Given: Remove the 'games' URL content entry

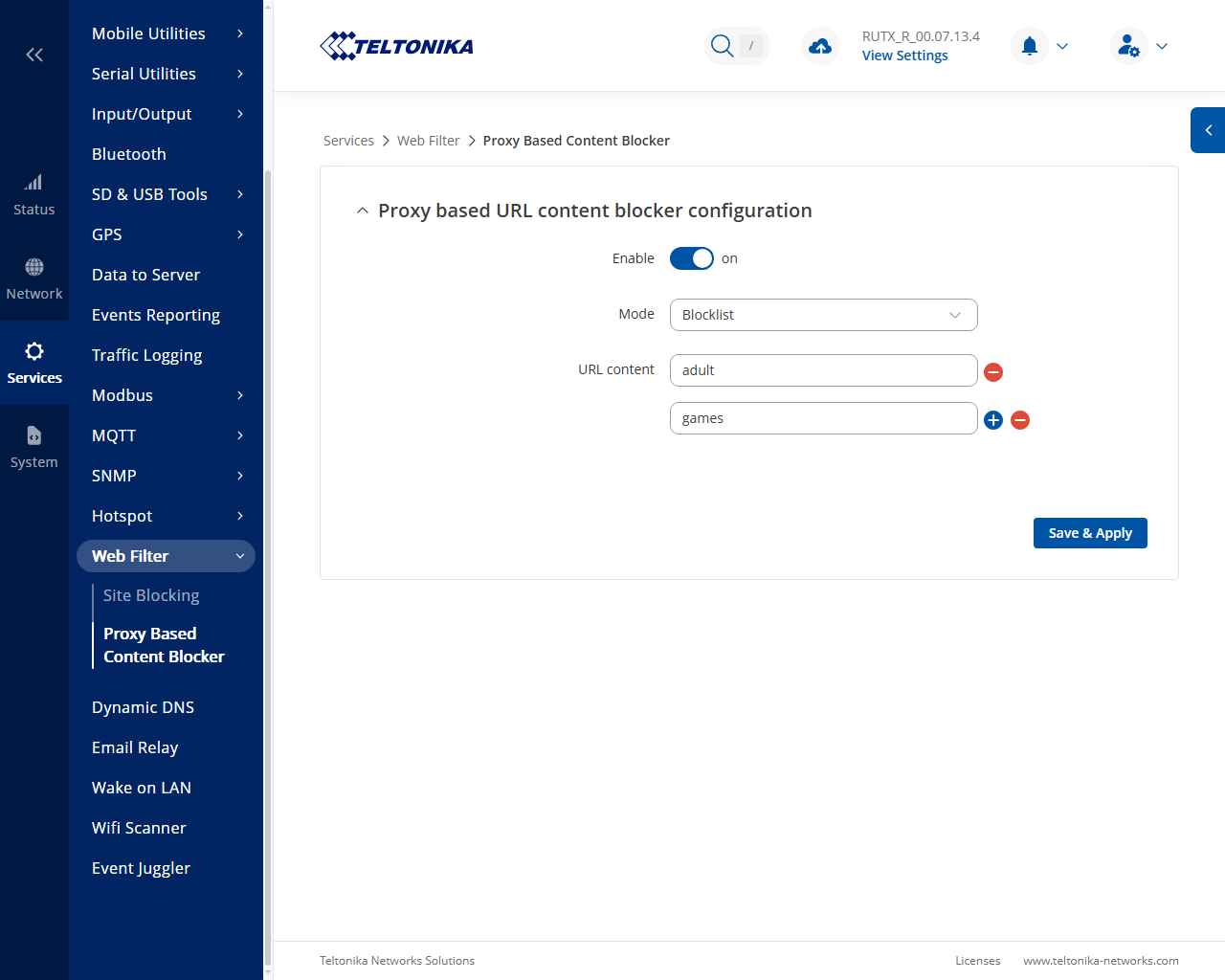Looking at the screenshot, I should pyautogui.click(x=1020, y=420).
